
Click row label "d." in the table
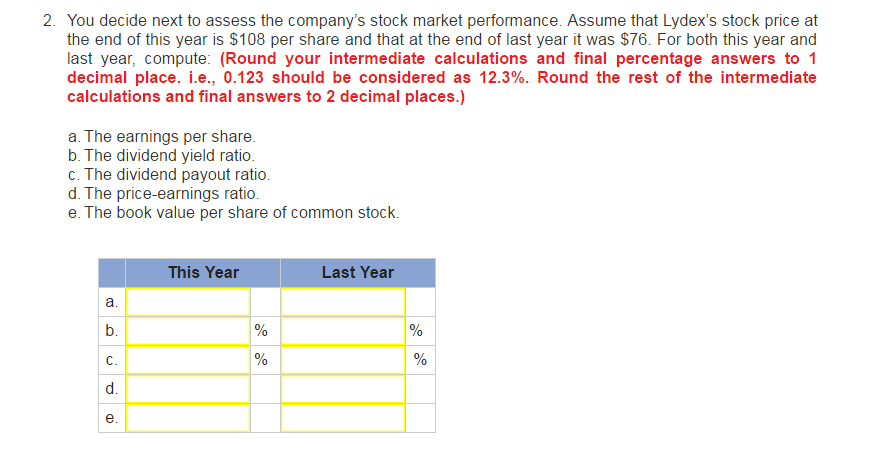111,388
